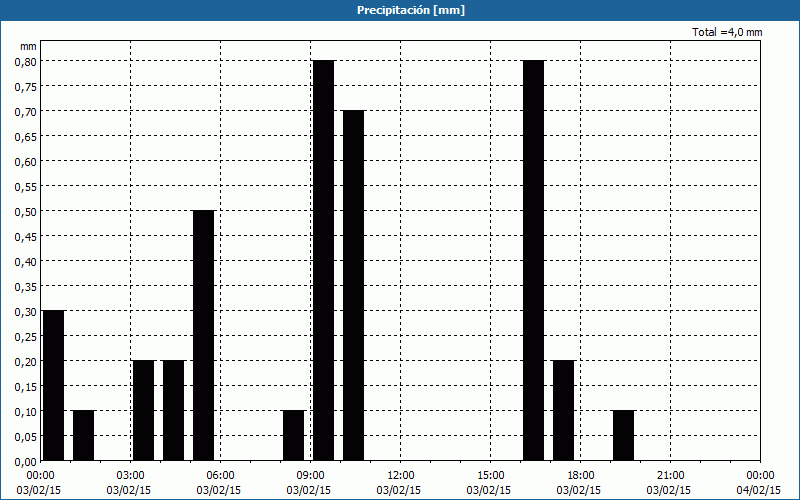Click the 00:00 03/02/15 x-axis label
800x500 pixels.
(39, 483)
